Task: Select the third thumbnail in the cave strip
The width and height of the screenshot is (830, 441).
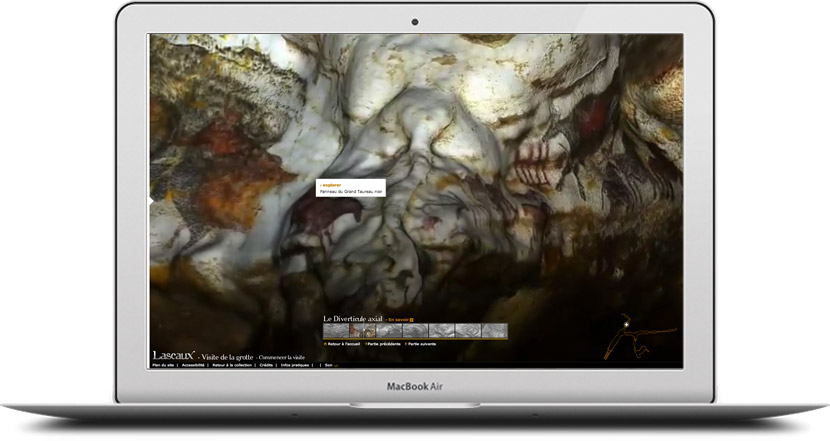Action: [x=388, y=331]
